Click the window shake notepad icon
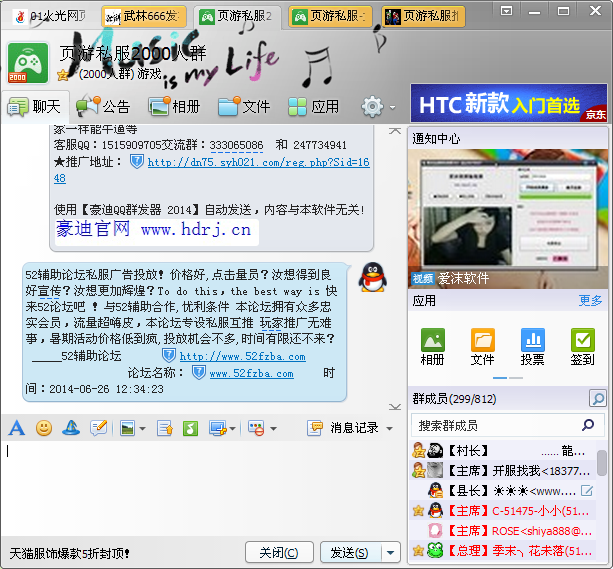 [x=99, y=428]
